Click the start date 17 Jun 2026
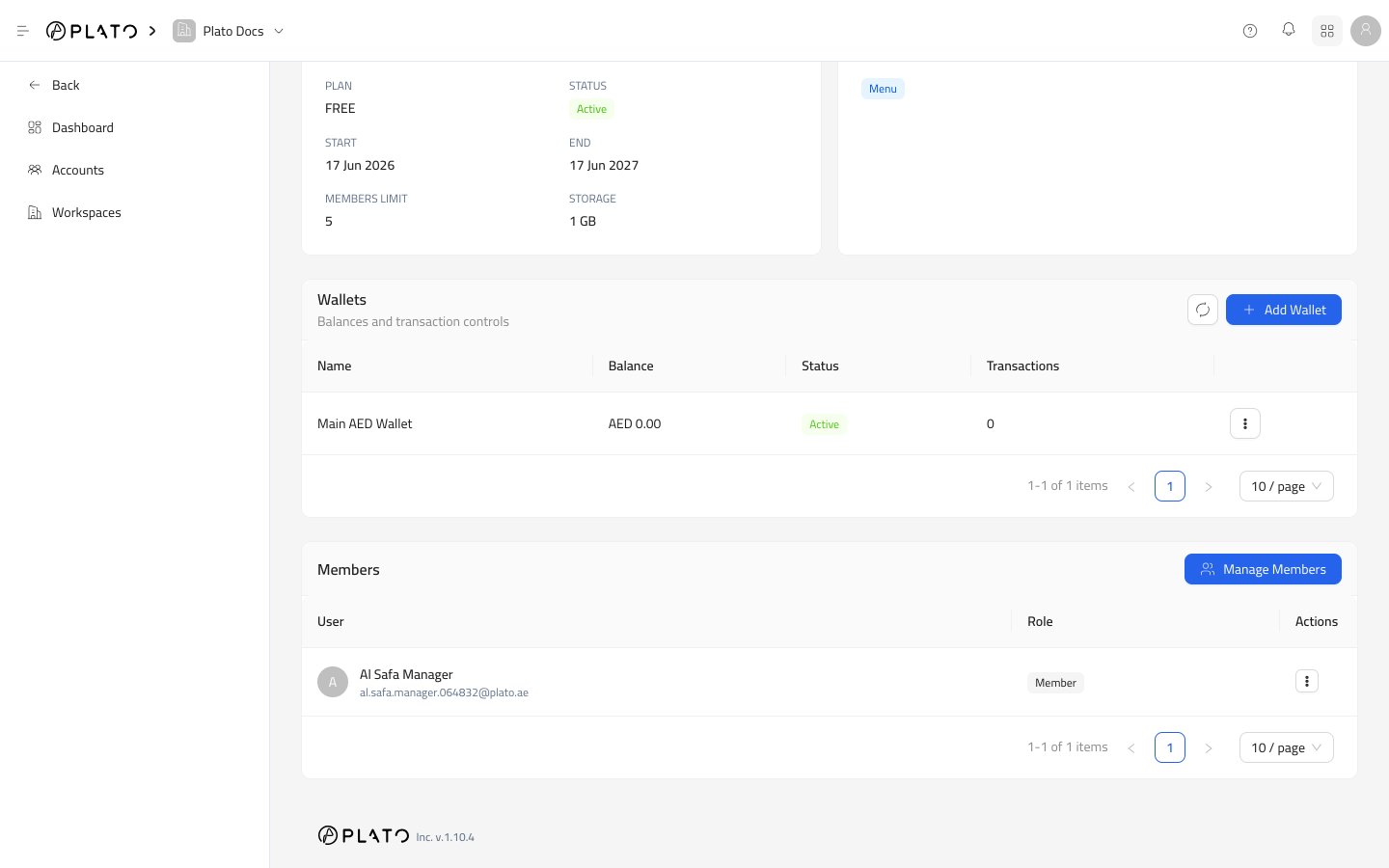Screen dimensions: 1389x868 360,165
